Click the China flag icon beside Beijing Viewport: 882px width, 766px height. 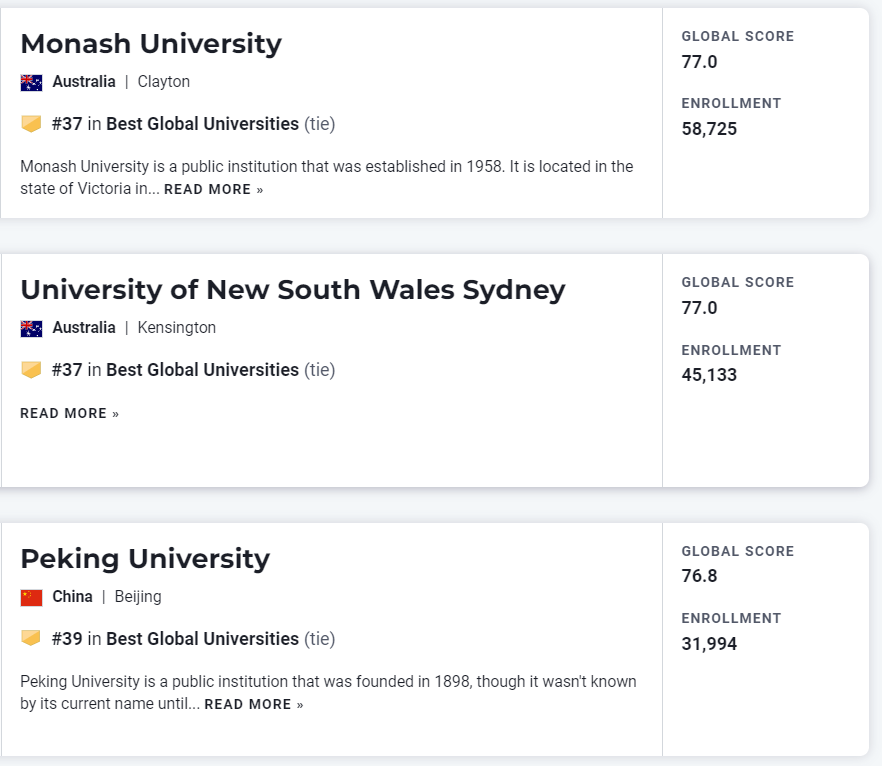[x=31, y=598]
